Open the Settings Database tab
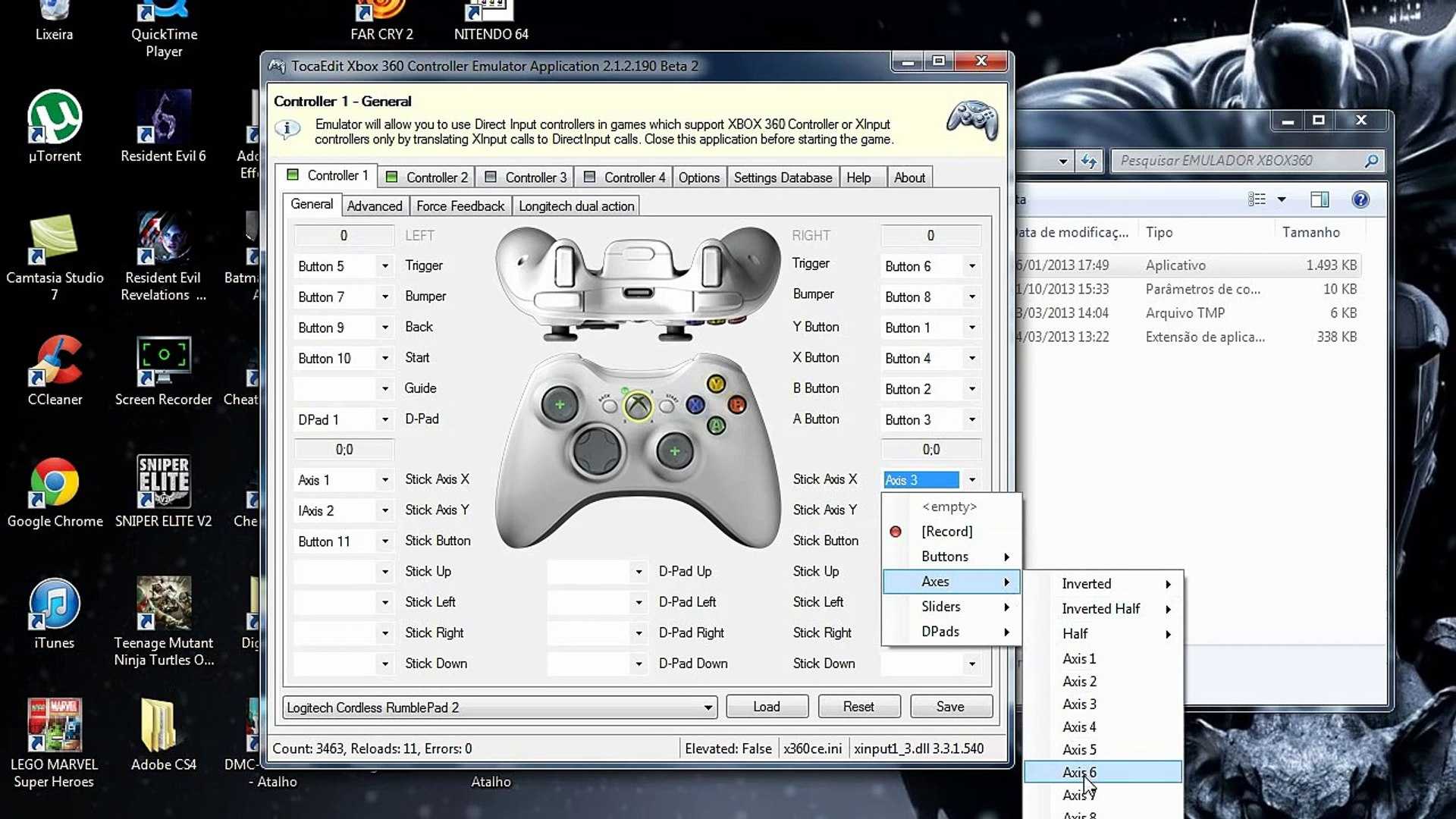This screenshot has width=1456, height=819. point(783,177)
